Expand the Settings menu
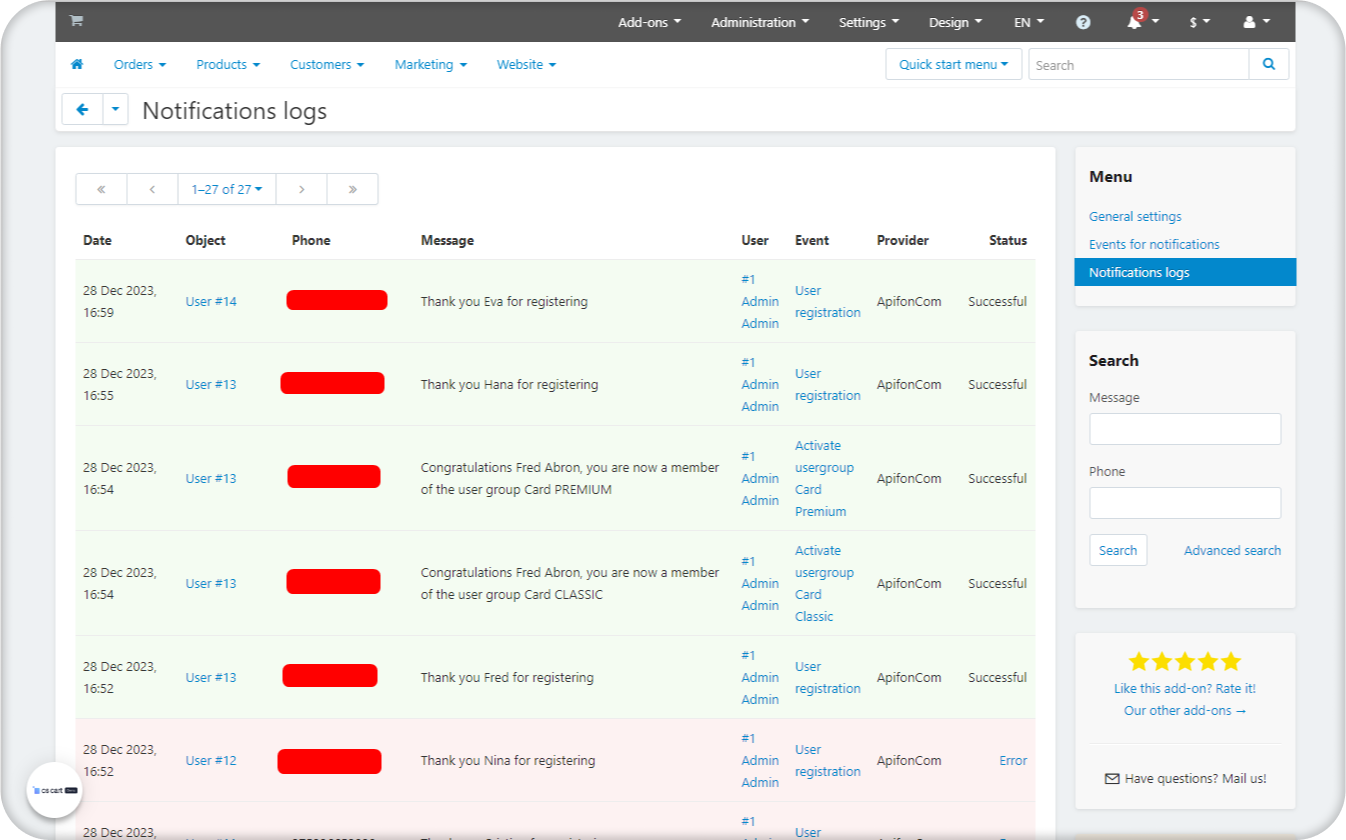 869,22
